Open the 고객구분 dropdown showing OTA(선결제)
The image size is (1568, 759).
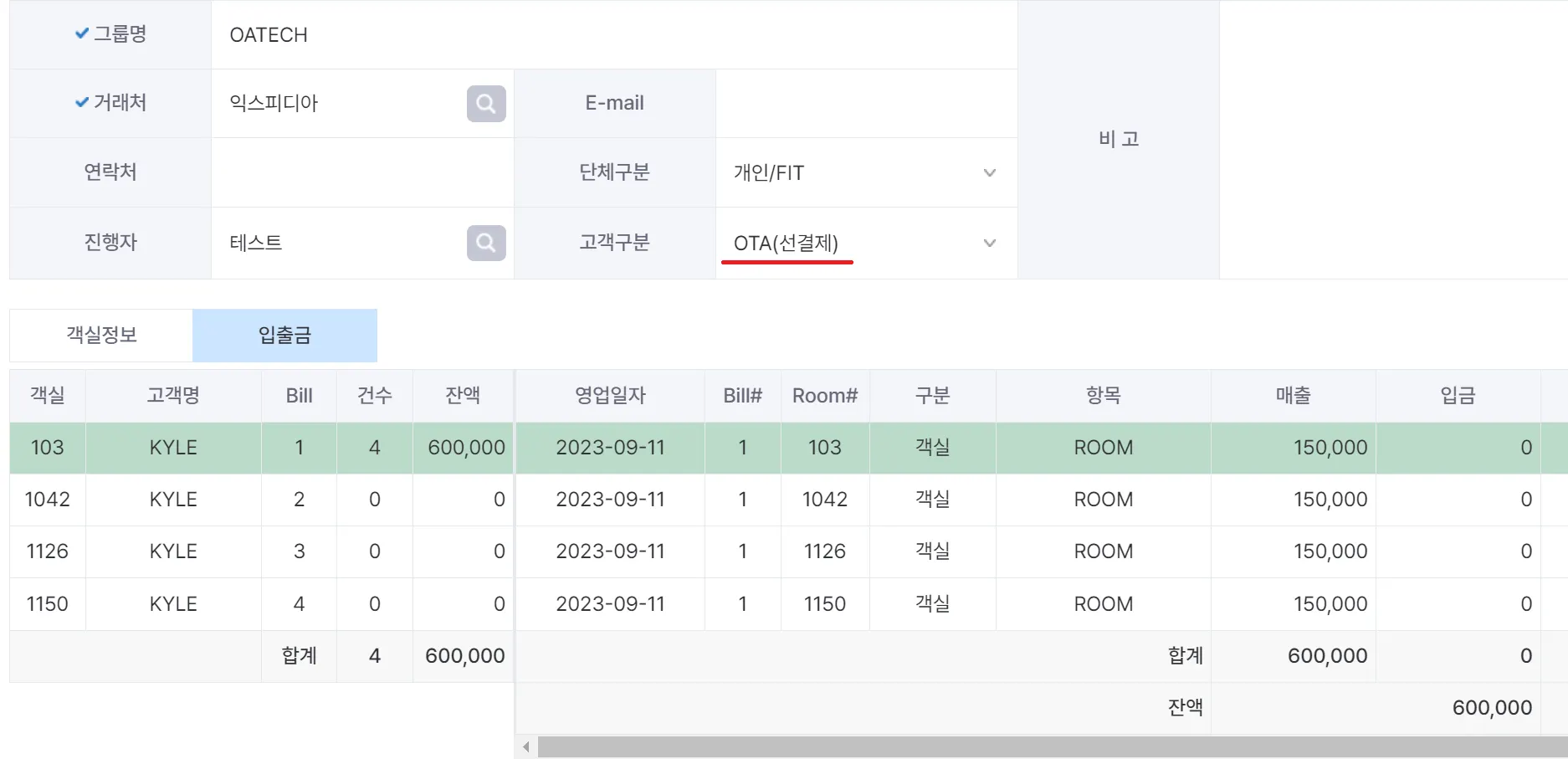coord(865,244)
